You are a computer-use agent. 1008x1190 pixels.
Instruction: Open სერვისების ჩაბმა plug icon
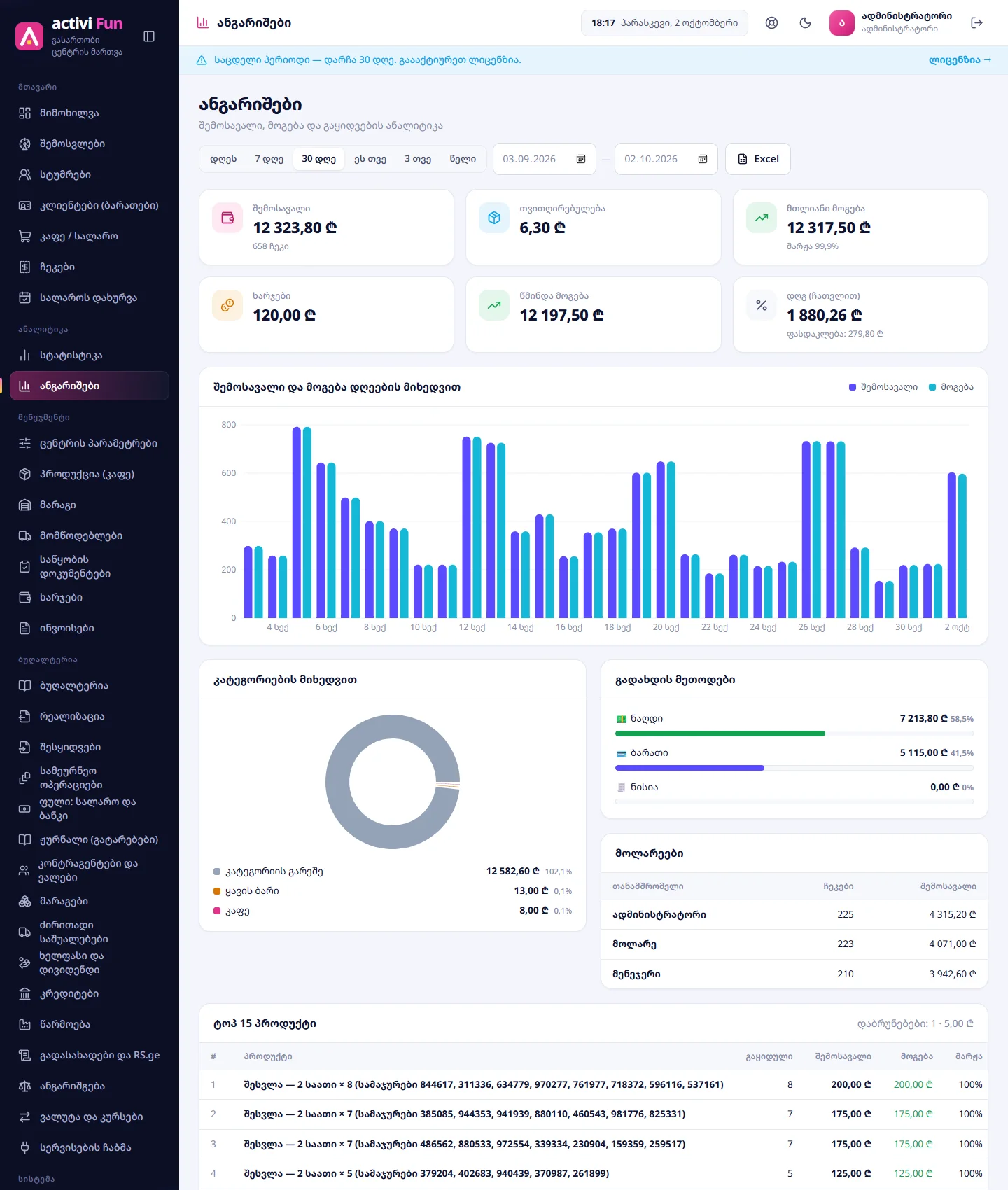(x=24, y=1147)
